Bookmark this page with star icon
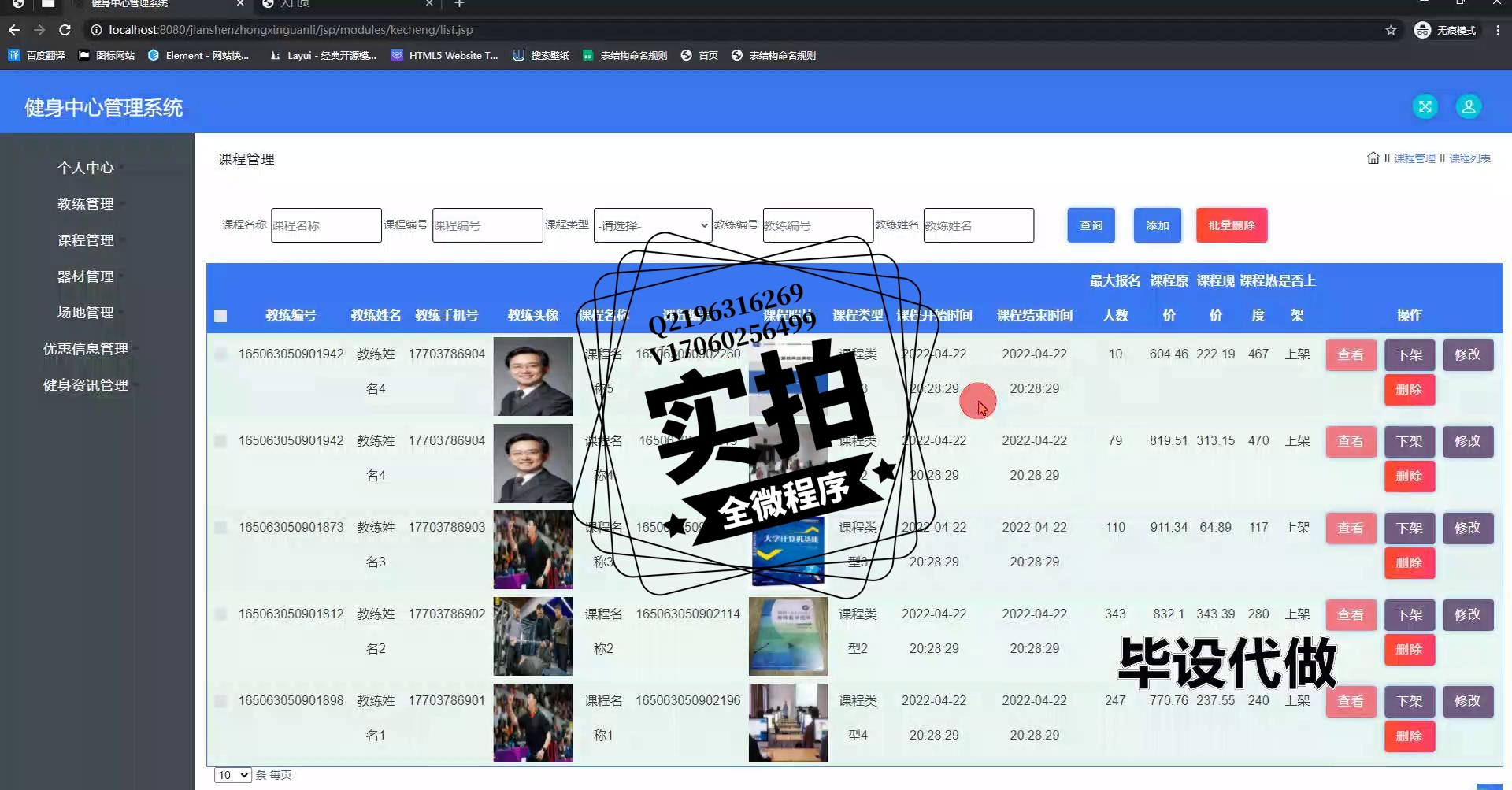1512x790 pixels. tap(1391, 30)
